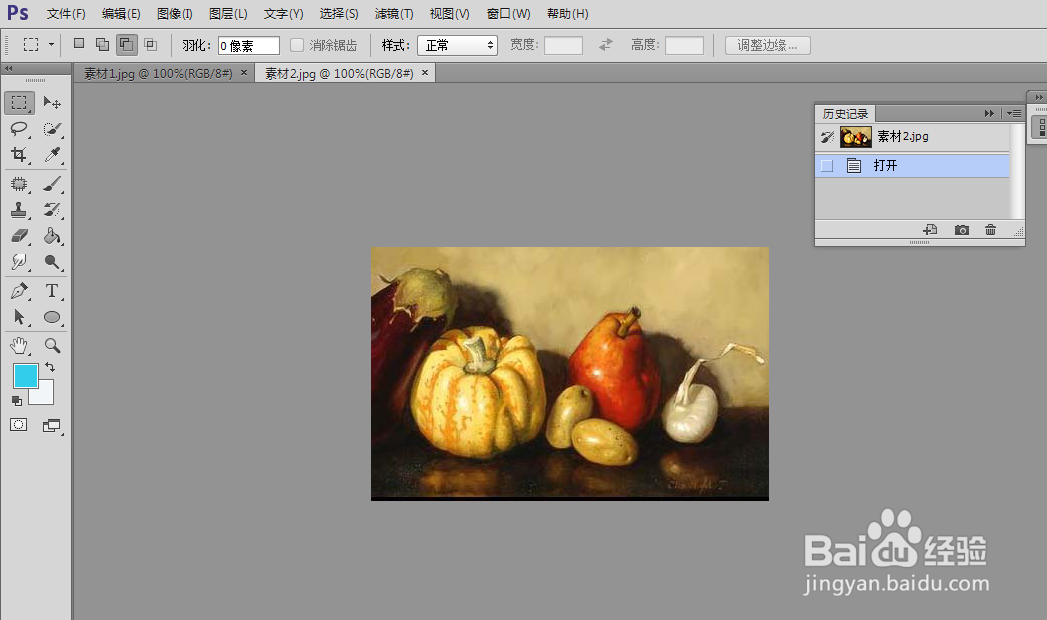Select the Smudge tool
The width and height of the screenshot is (1047, 620).
click(19, 262)
